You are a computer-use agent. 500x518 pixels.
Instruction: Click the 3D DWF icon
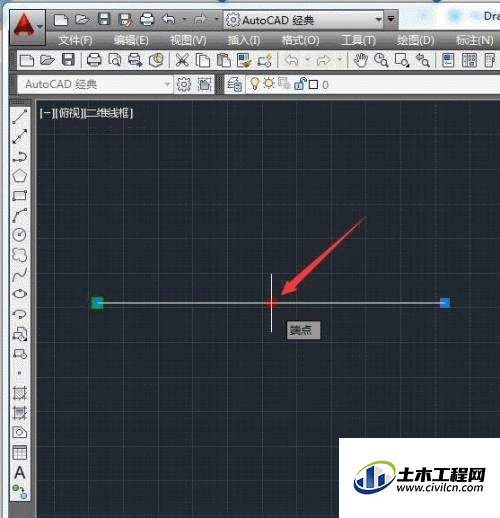click(x=156, y=60)
